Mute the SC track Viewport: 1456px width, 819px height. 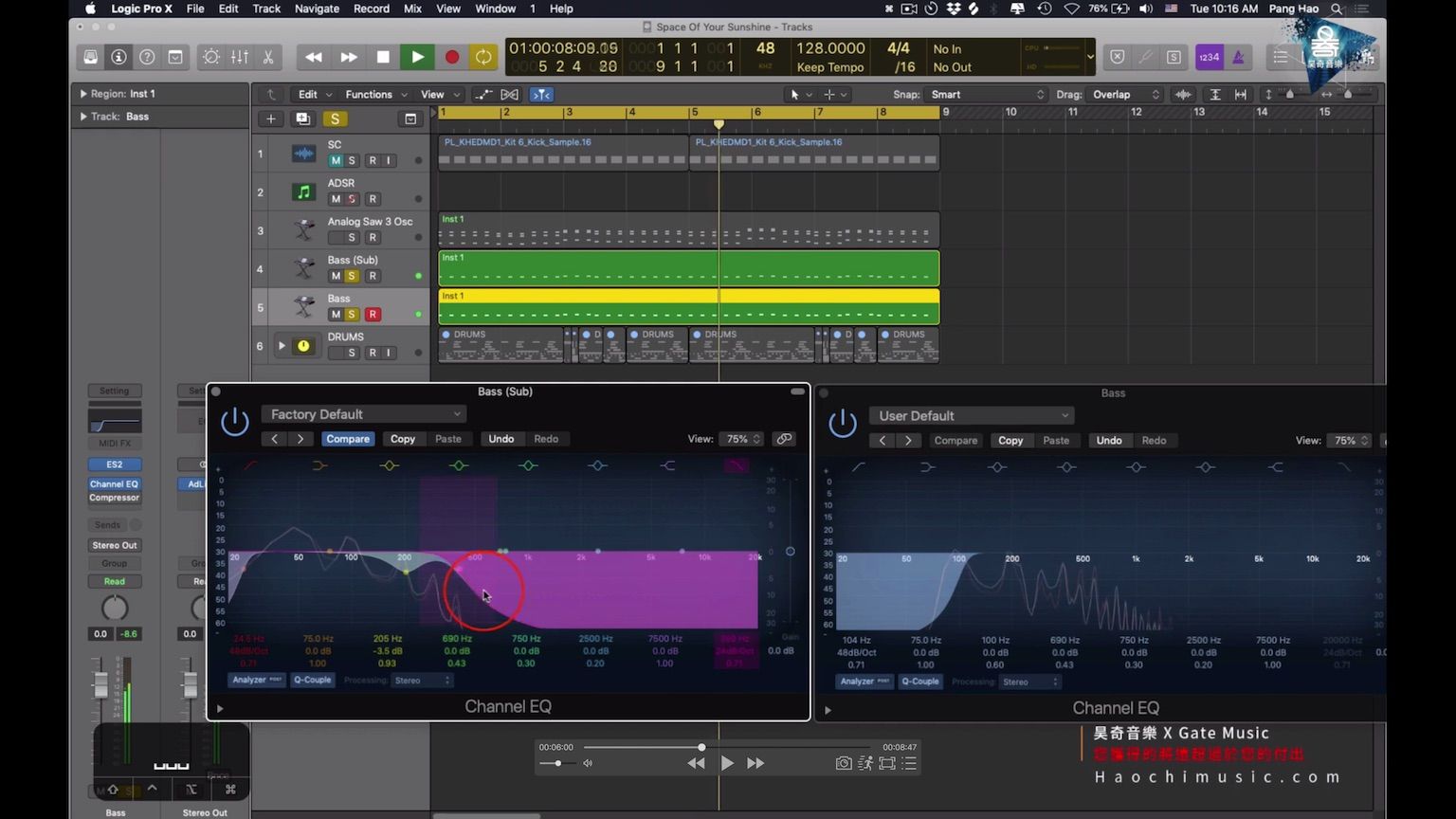click(x=336, y=160)
